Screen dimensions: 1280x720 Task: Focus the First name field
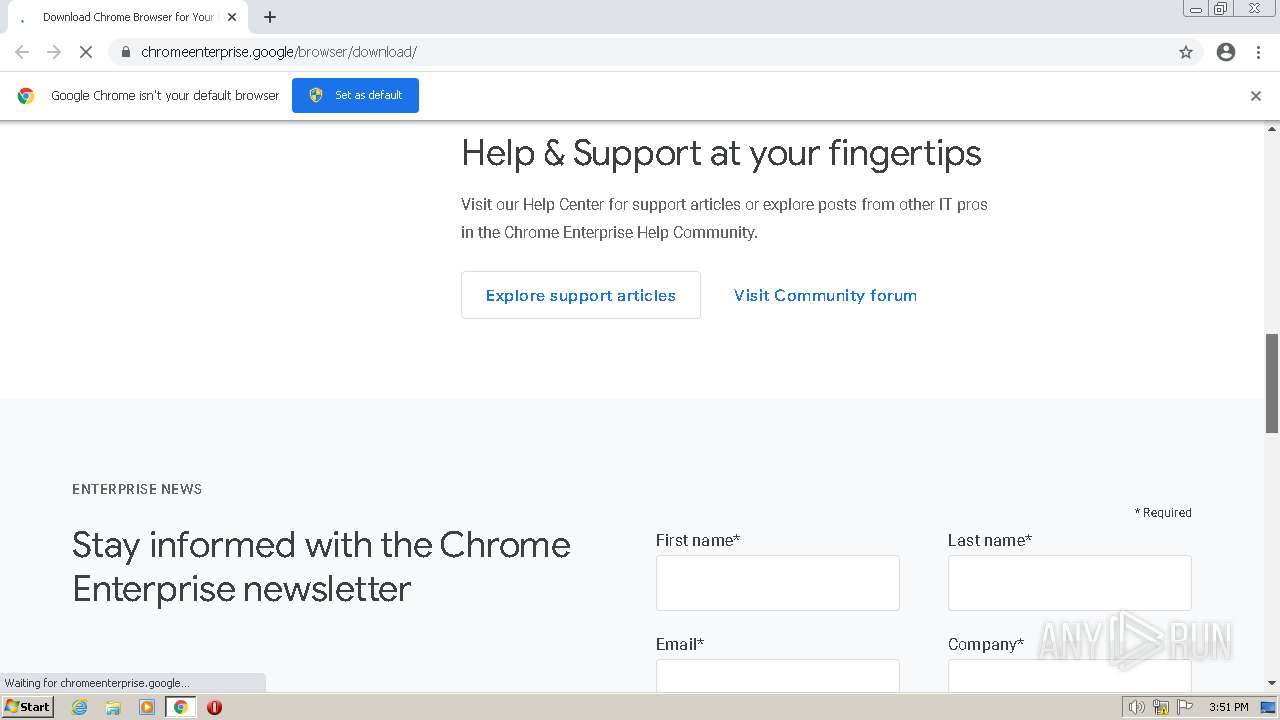pyautogui.click(x=778, y=583)
